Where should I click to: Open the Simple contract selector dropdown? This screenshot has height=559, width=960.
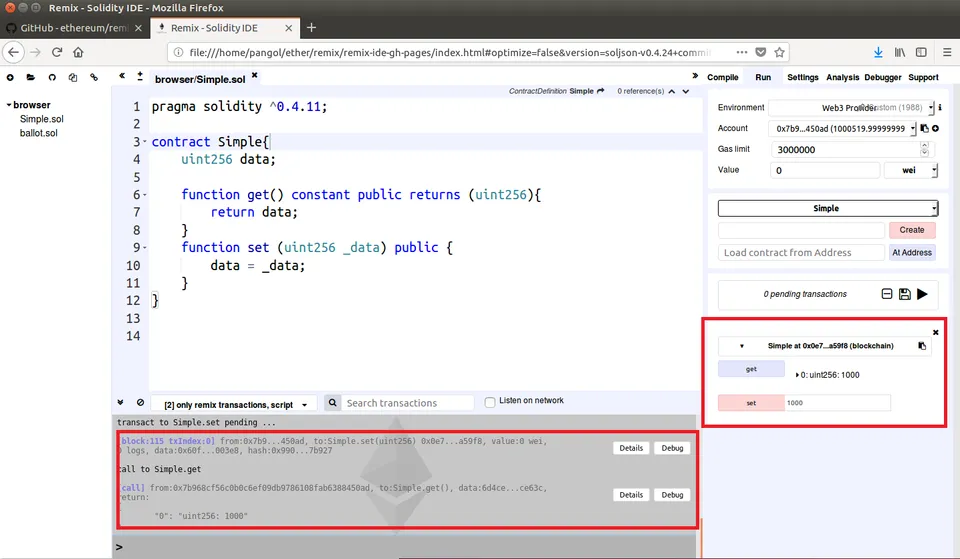[828, 208]
